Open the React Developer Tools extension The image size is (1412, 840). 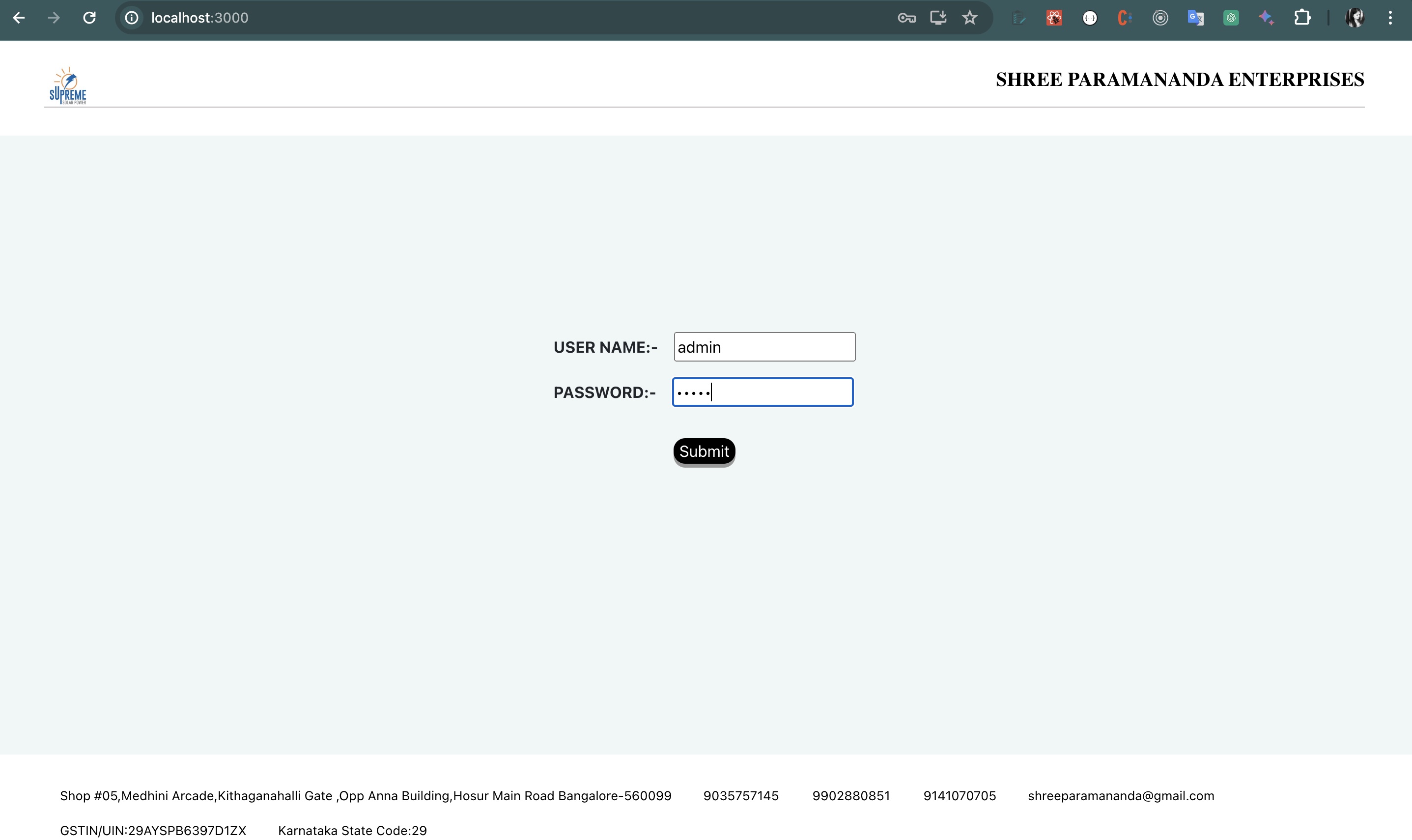(1054, 18)
